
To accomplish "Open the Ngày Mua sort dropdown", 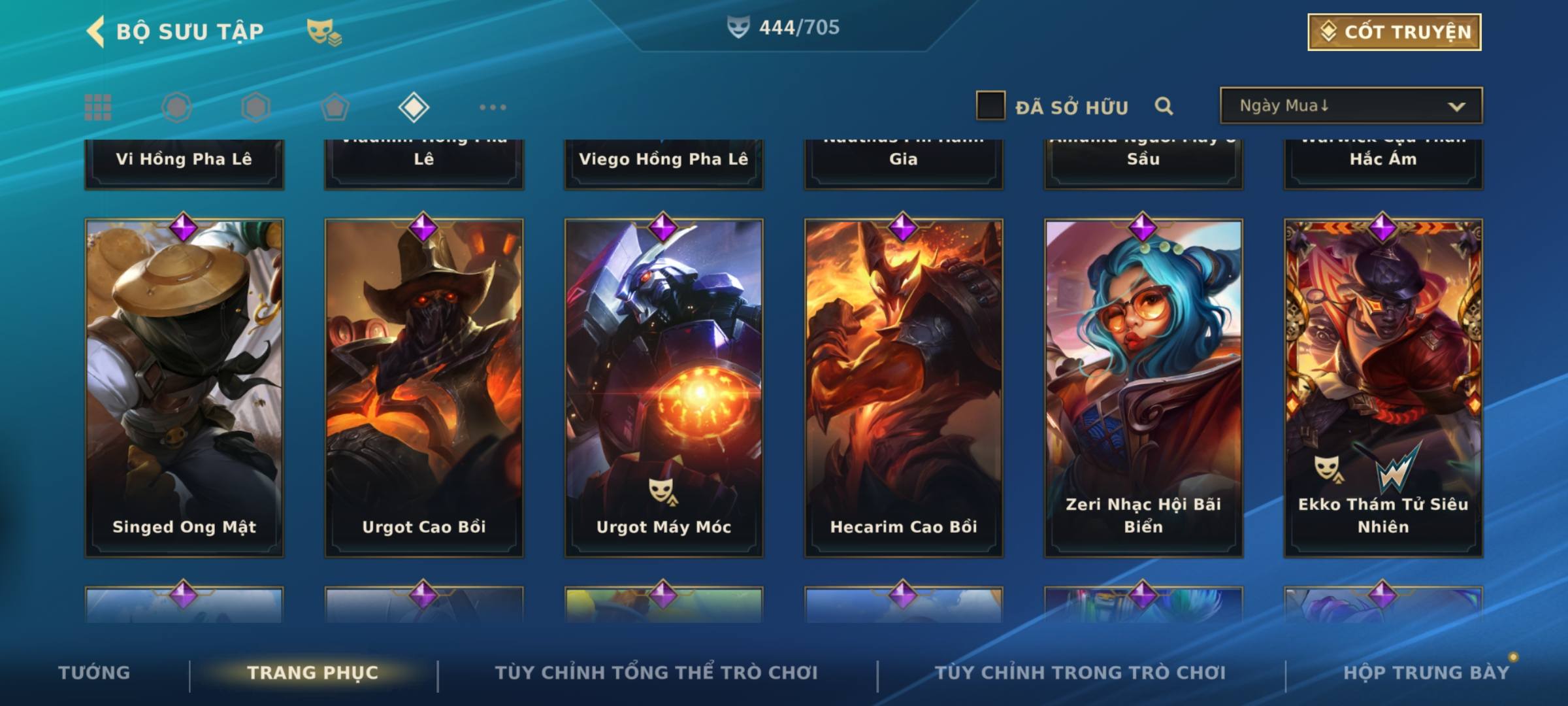I will (1351, 105).
